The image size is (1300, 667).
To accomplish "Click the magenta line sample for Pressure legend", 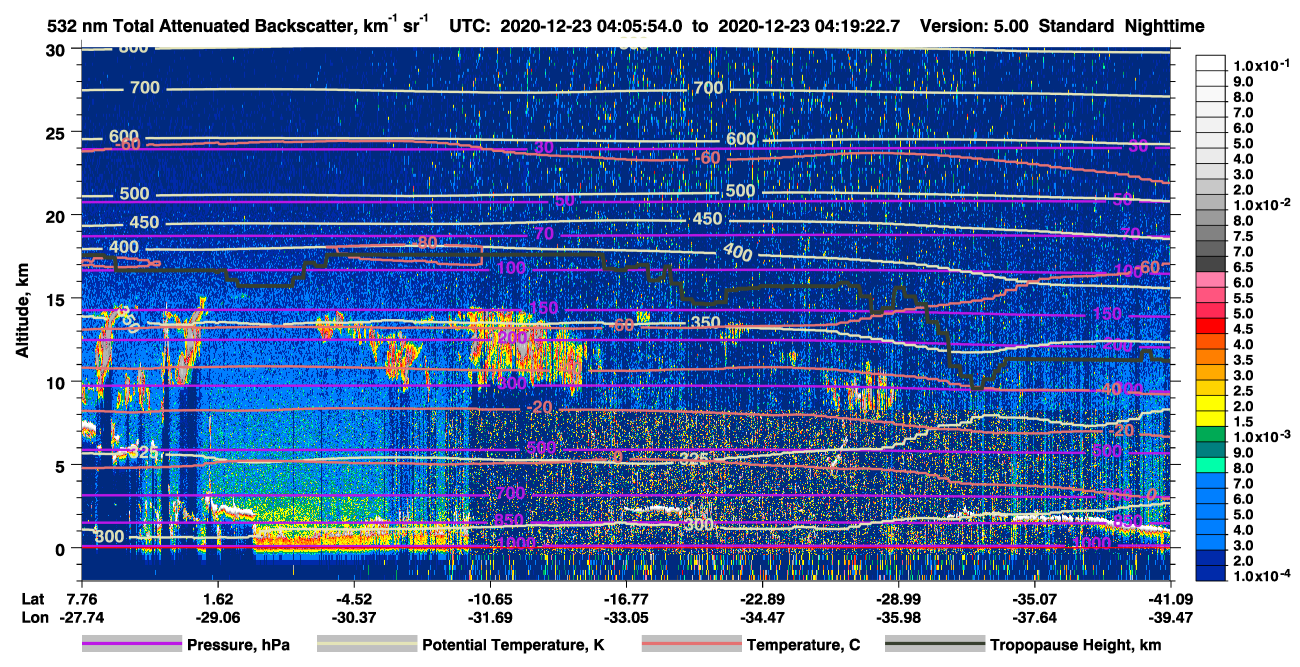I will tap(131, 645).
